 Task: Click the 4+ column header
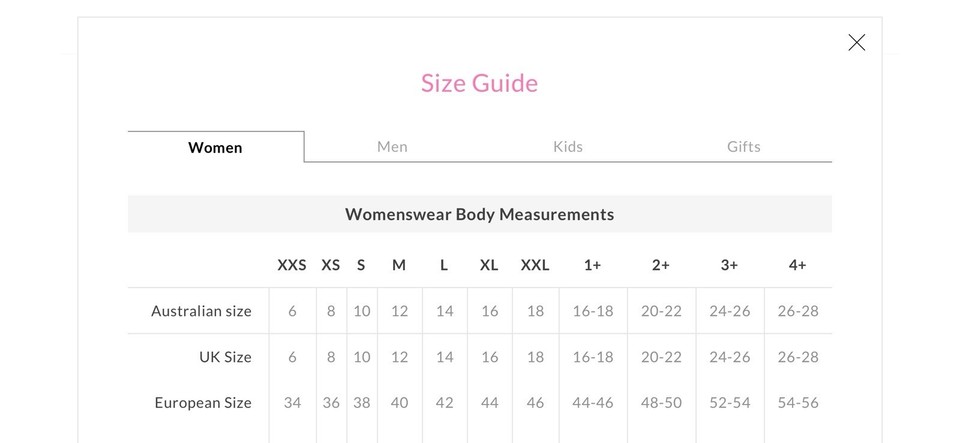pyautogui.click(x=797, y=265)
